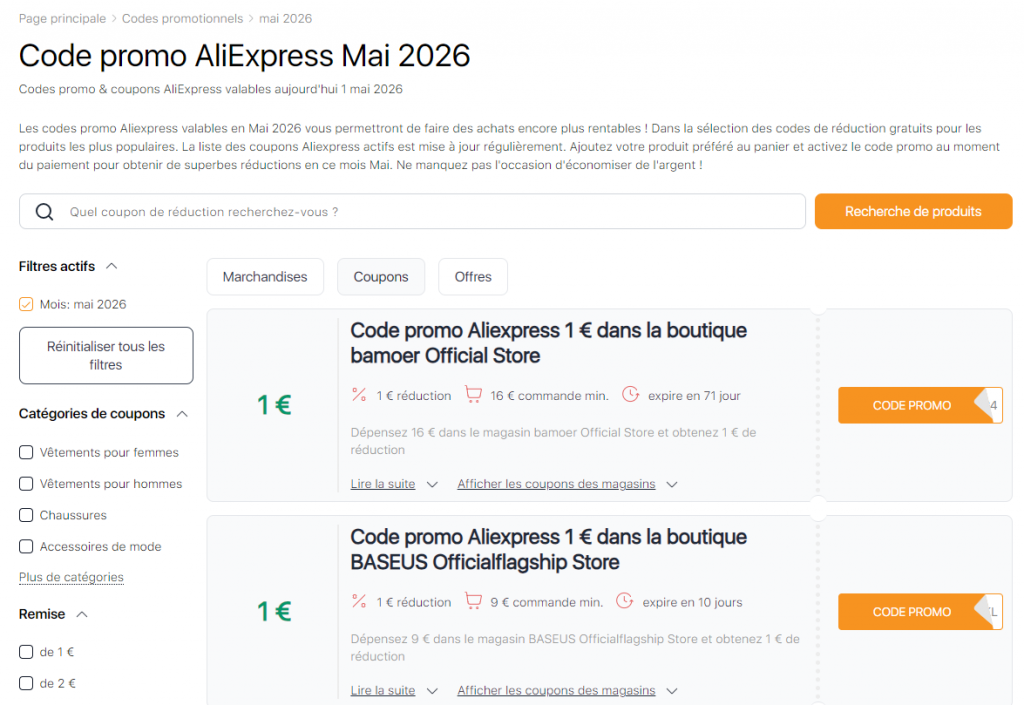Check the Vêtements pour femmes filter
This screenshot has height=705, width=1024.
[x=26, y=452]
